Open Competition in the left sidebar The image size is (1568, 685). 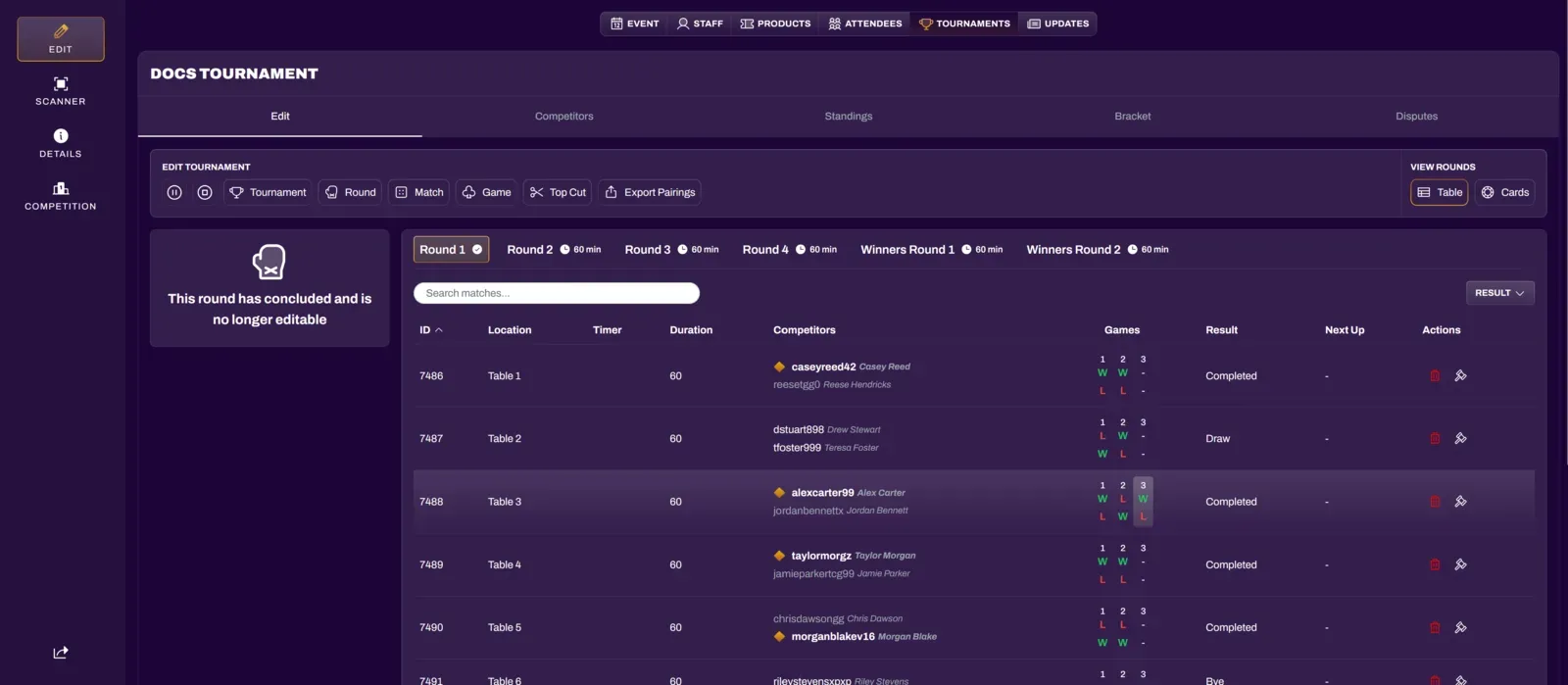[61, 195]
